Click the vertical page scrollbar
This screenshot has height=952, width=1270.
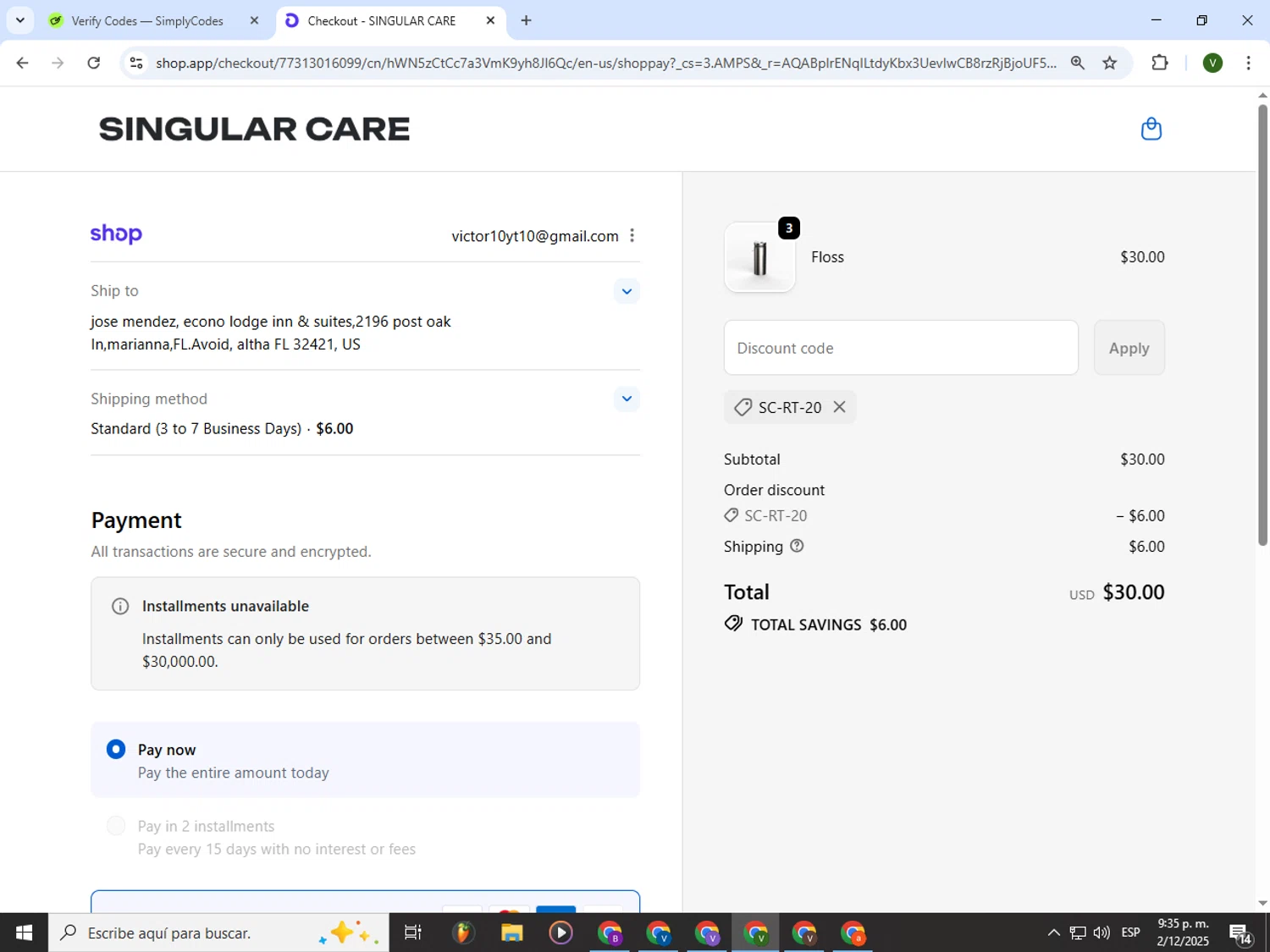click(x=1262, y=325)
